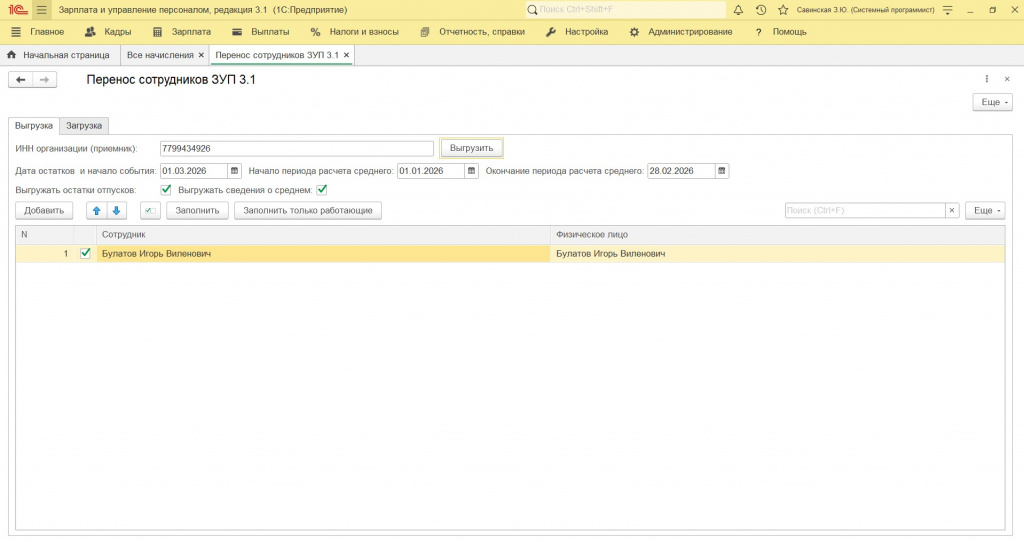1024x542 pixels.
Task: Click the user name Савинская З.Ю.
Action: point(865,10)
